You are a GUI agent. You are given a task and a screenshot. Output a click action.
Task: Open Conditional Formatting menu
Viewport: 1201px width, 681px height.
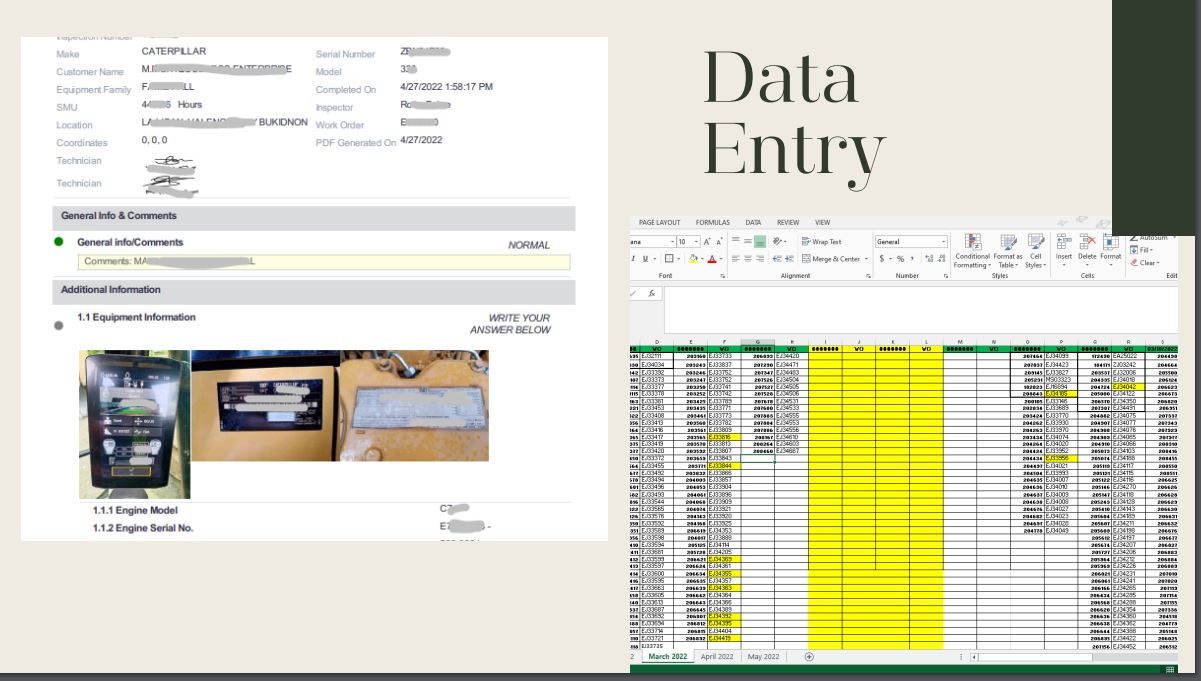pos(972,250)
